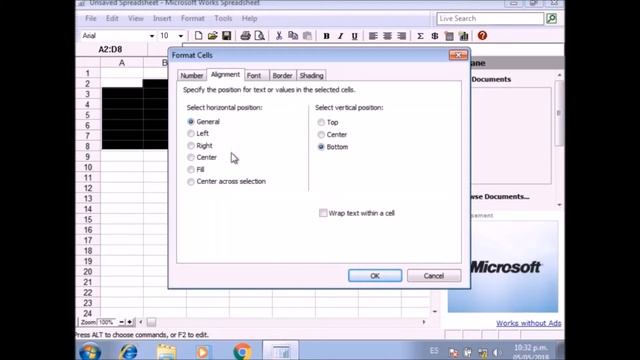Open the Format menu

(193, 18)
